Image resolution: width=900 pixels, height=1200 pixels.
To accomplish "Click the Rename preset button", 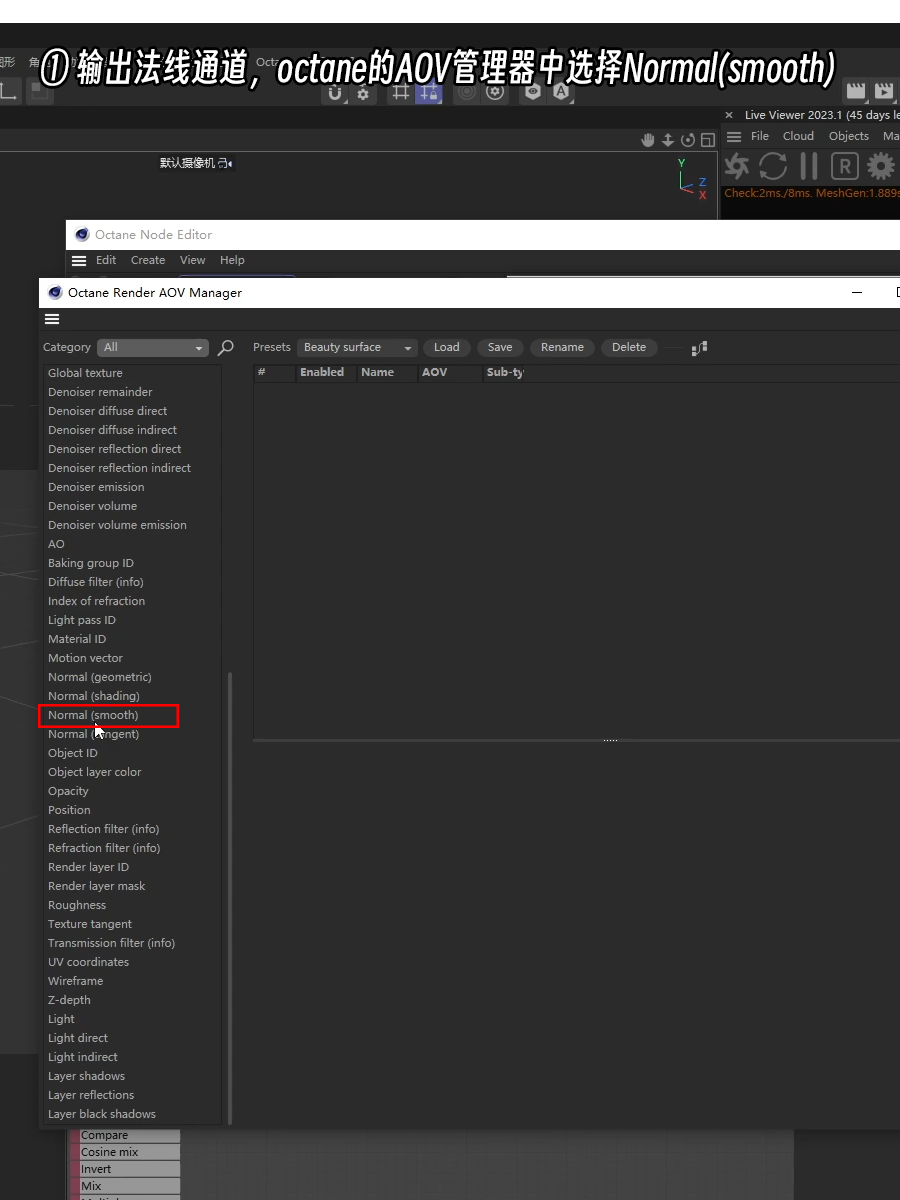I will coord(562,348).
